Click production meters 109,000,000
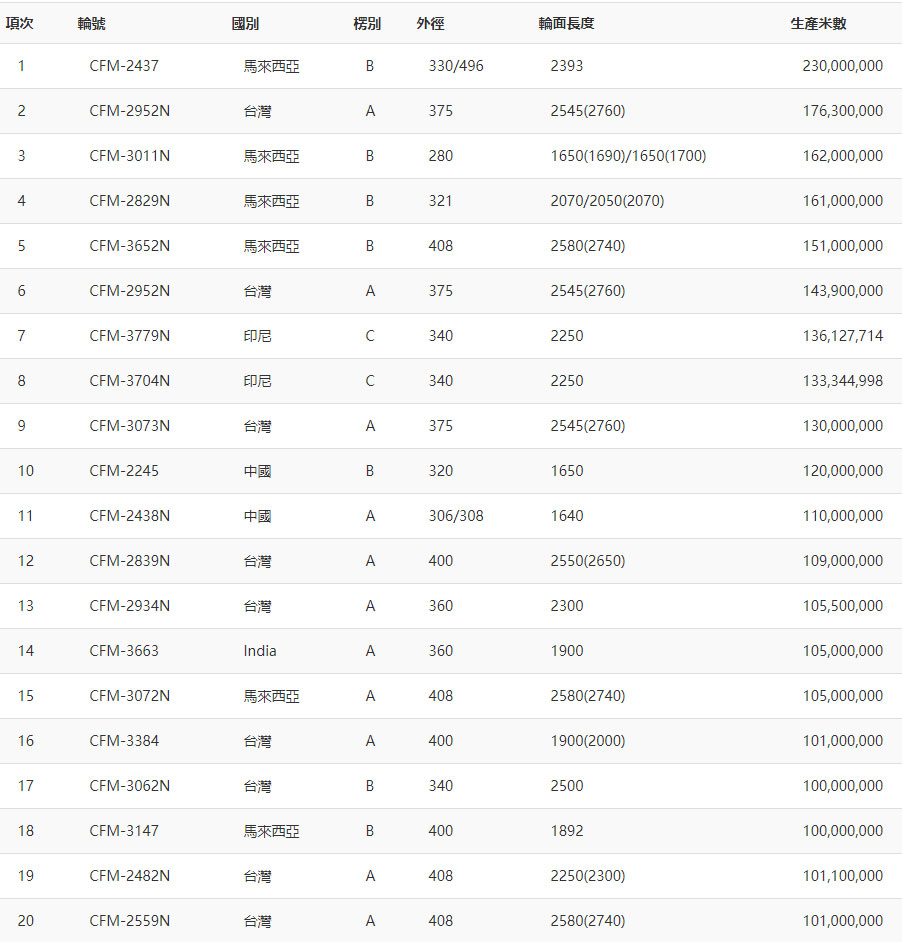Image resolution: width=902 pixels, height=942 pixels. (843, 561)
